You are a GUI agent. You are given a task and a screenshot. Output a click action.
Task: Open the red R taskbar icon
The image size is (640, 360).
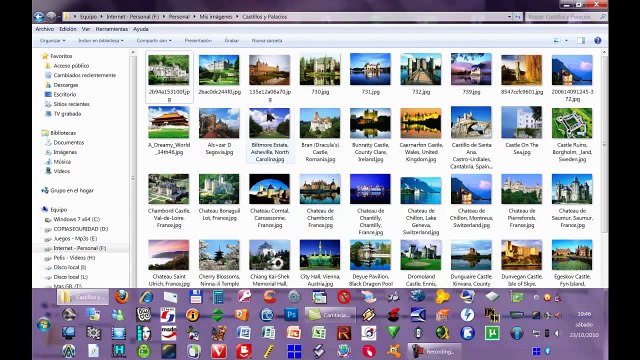[344, 333]
